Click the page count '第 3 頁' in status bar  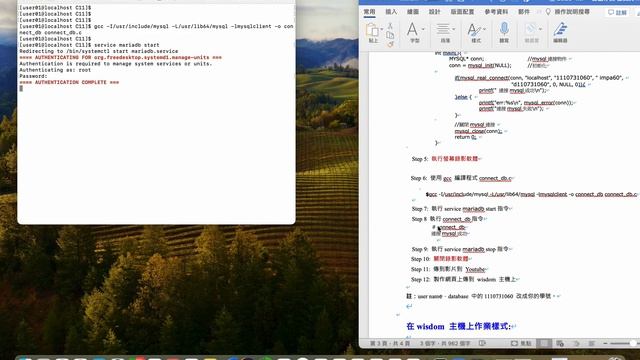tap(390, 343)
